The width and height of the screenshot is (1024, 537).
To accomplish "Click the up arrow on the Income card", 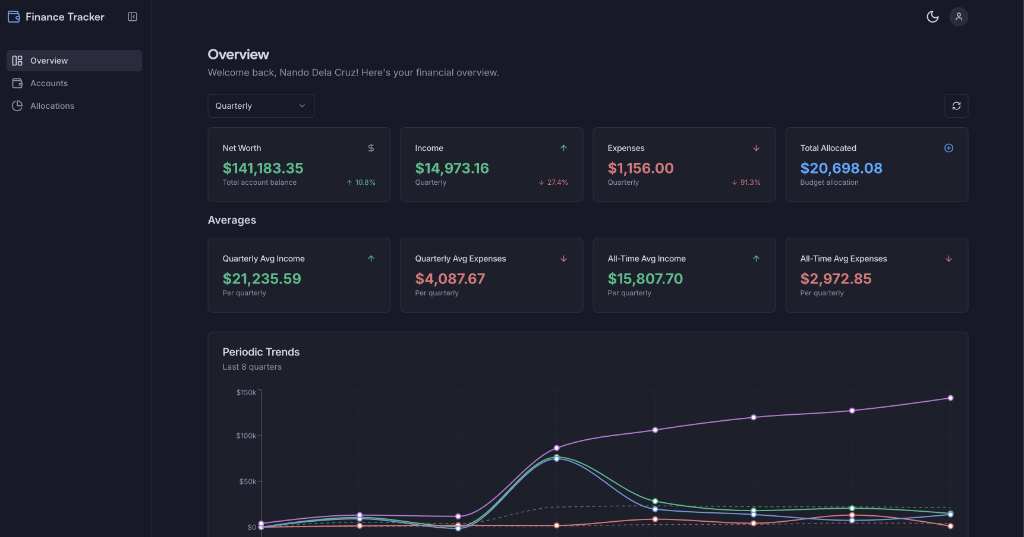I will pos(564,148).
